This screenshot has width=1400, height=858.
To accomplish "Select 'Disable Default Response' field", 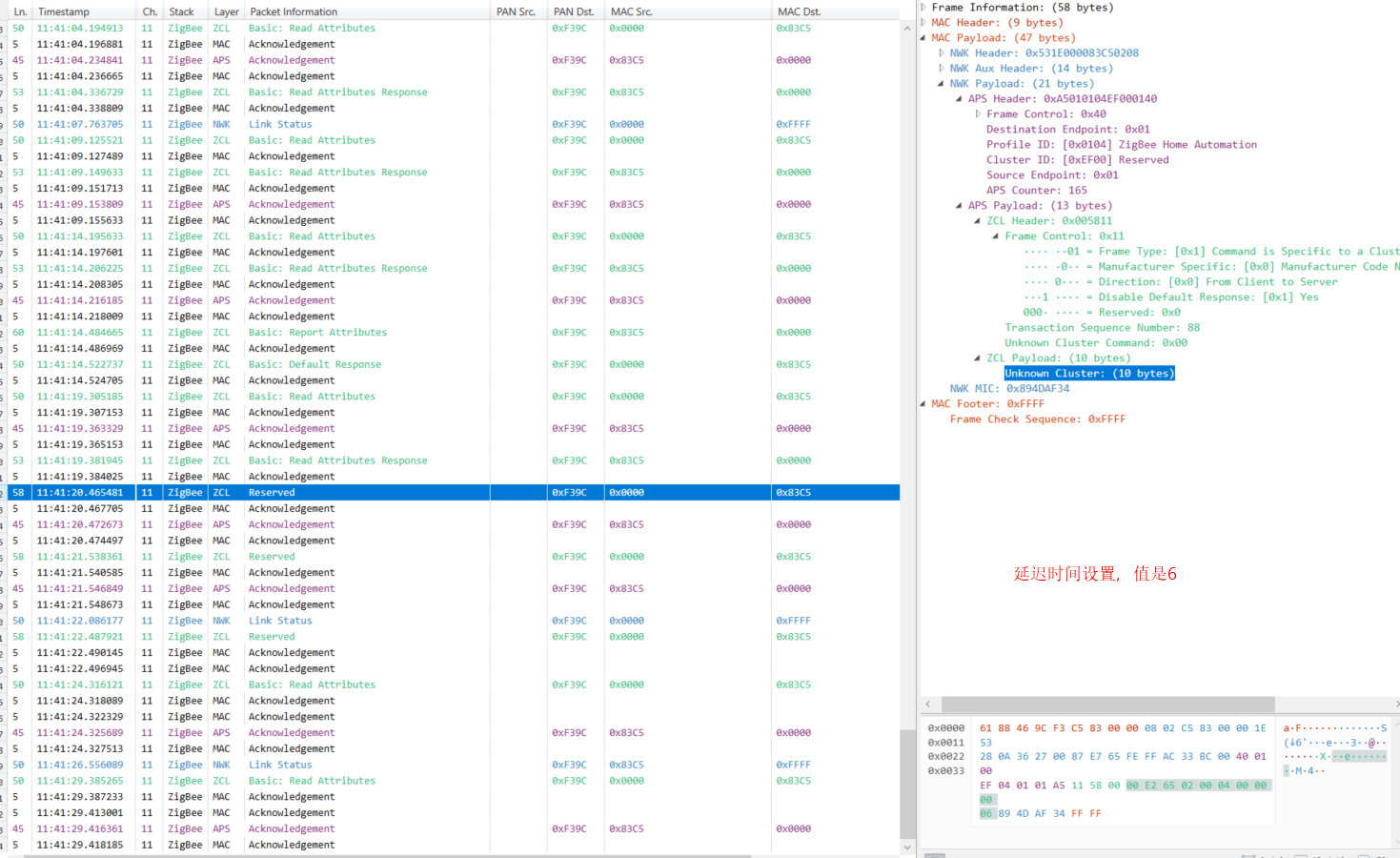I will (x=1171, y=297).
